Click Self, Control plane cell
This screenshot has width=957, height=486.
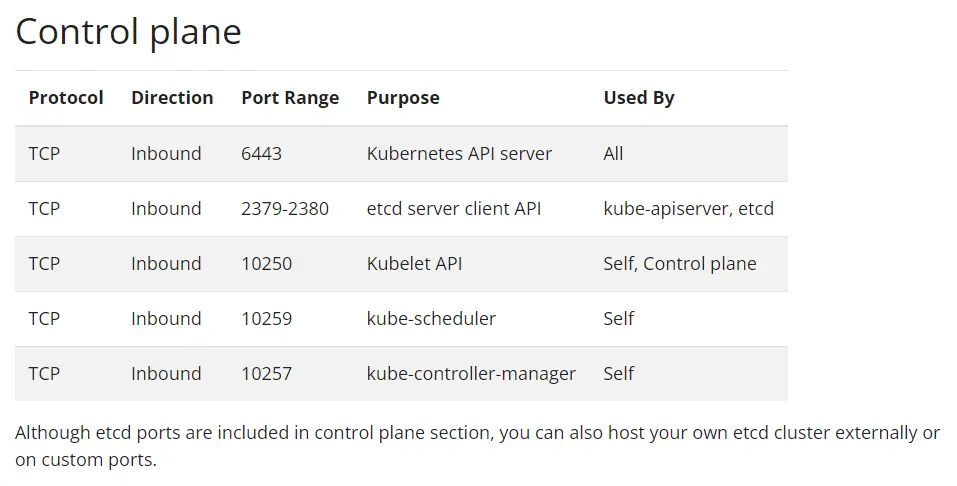click(x=680, y=264)
